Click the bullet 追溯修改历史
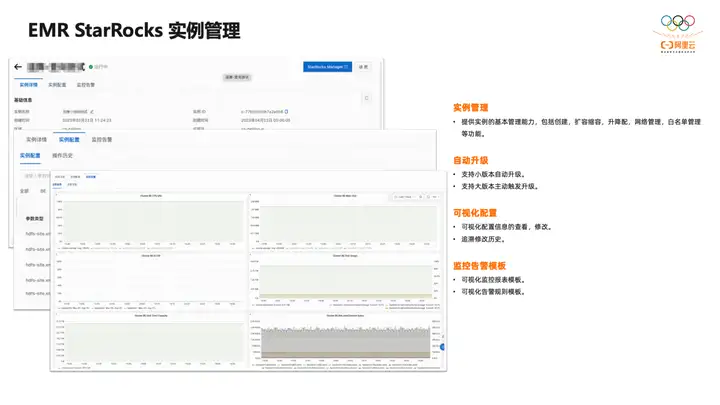This screenshot has width=720, height=405. tap(484, 239)
